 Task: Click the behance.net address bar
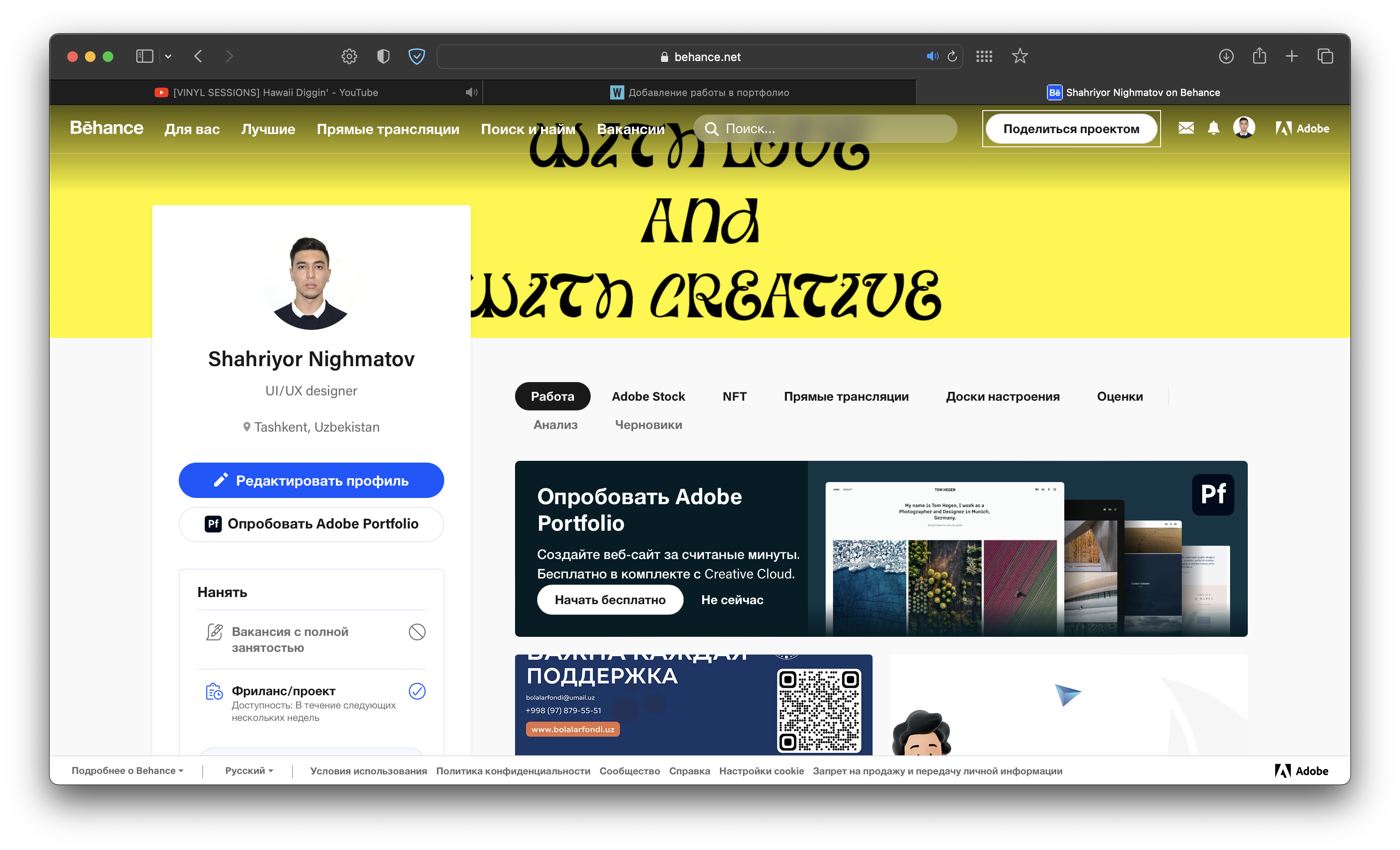(700, 56)
